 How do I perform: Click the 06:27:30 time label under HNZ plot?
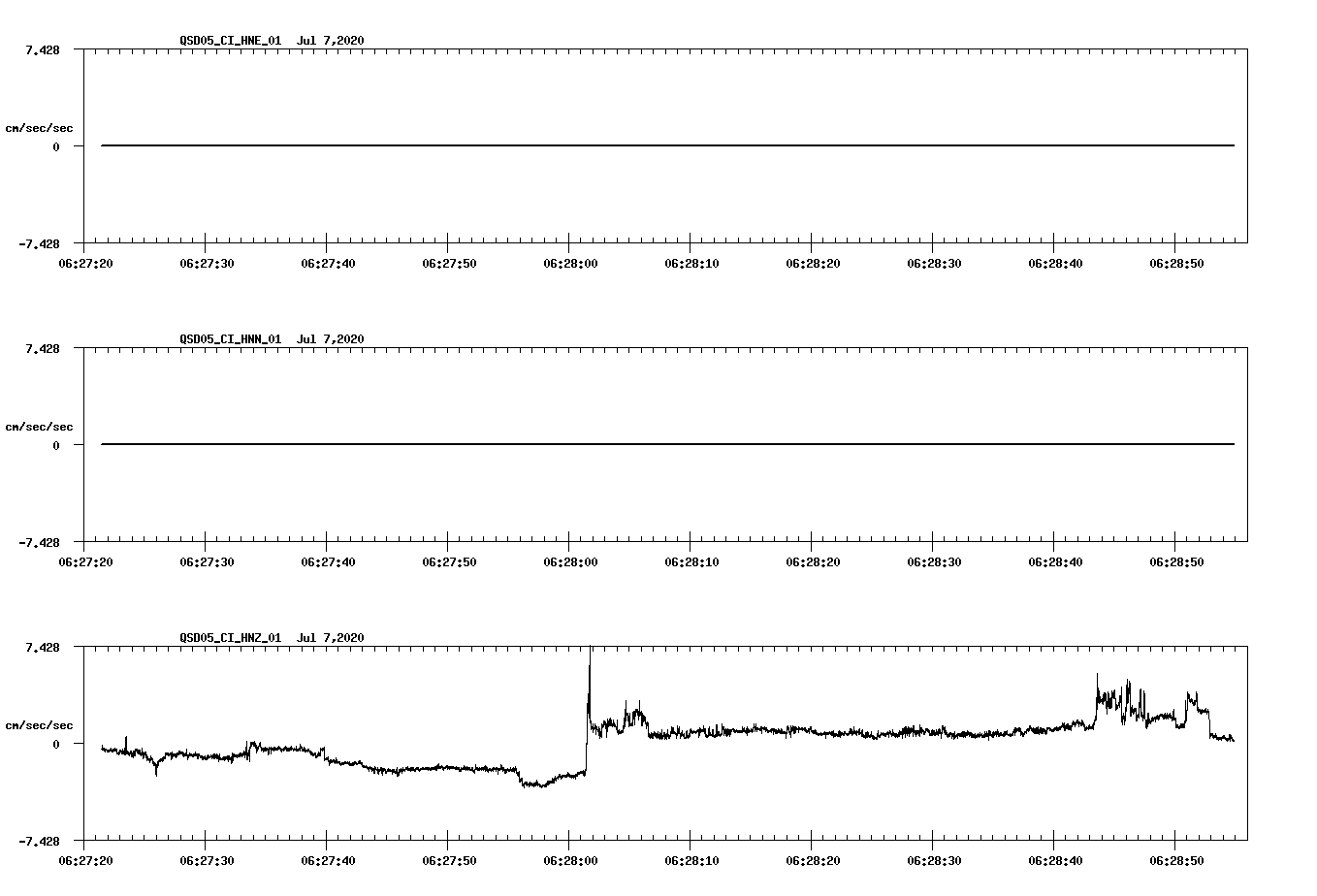[x=206, y=861]
